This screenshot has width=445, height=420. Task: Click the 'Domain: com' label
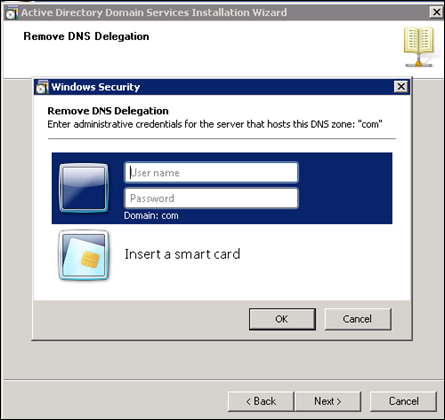(151, 216)
